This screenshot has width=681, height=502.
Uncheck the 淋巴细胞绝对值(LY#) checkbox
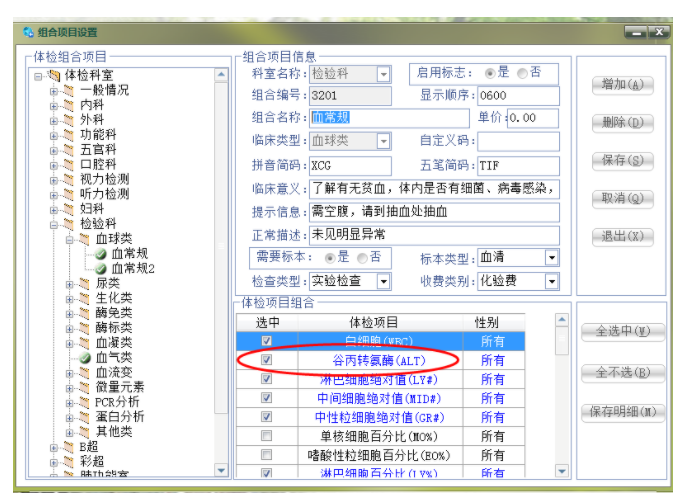click(x=267, y=379)
